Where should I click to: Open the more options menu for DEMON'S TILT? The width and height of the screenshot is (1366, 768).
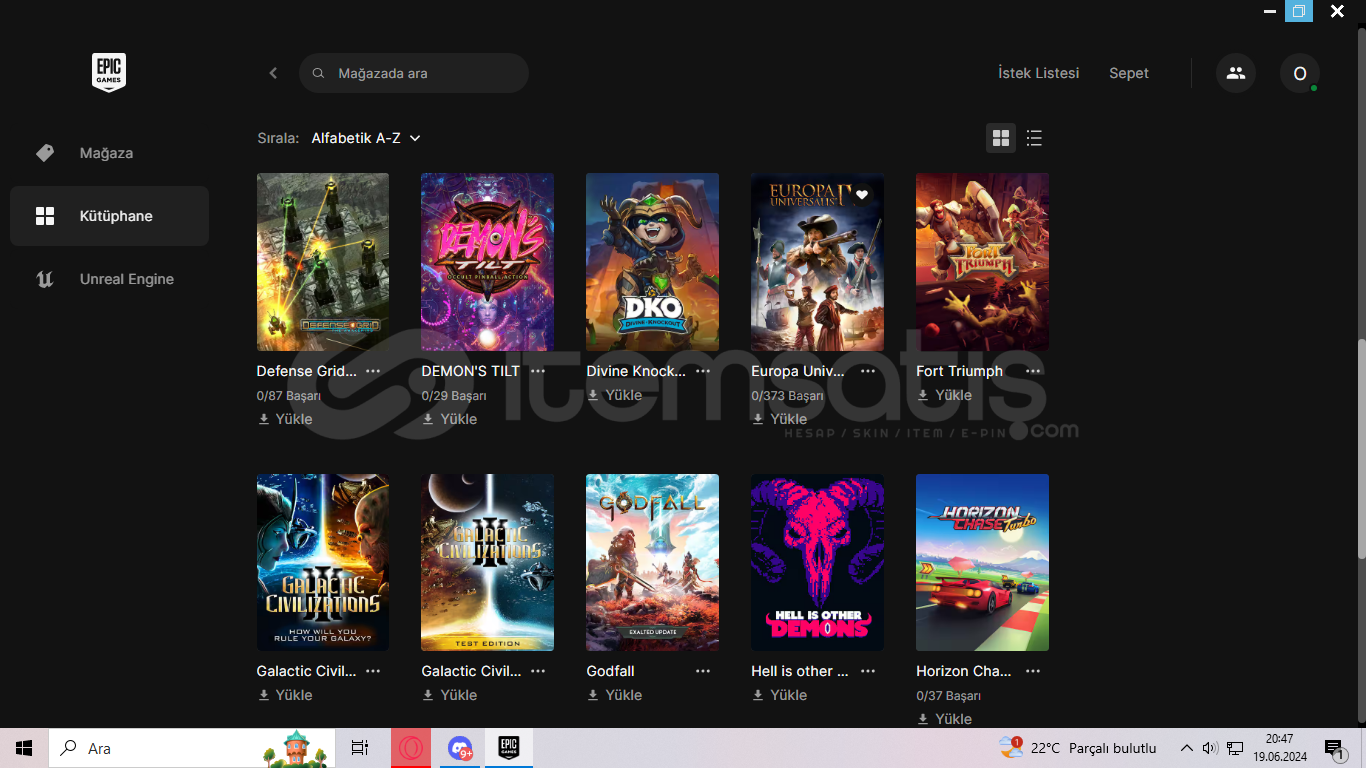tap(538, 371)
